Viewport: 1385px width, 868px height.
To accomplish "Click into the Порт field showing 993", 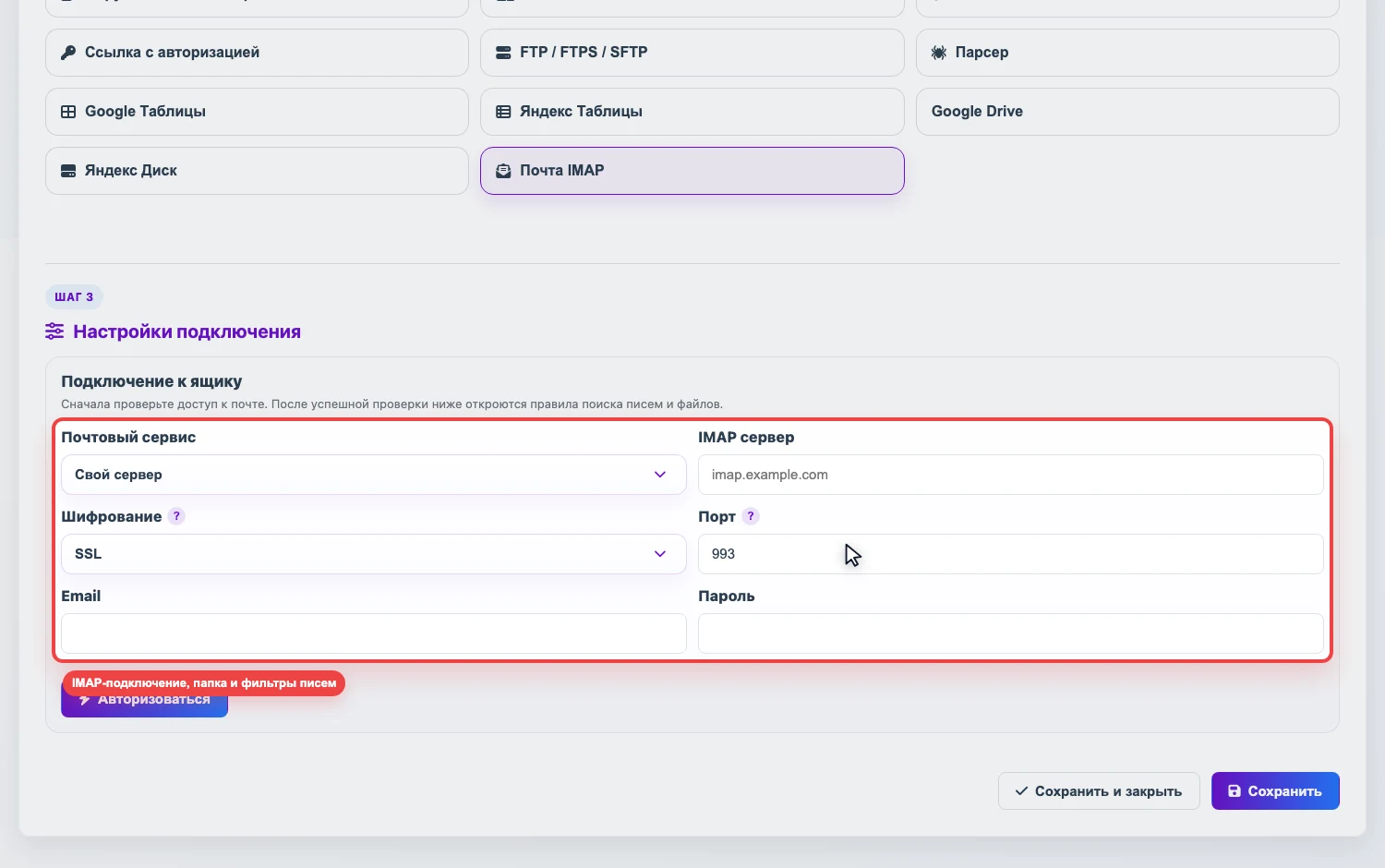I will click(1011, 554).
